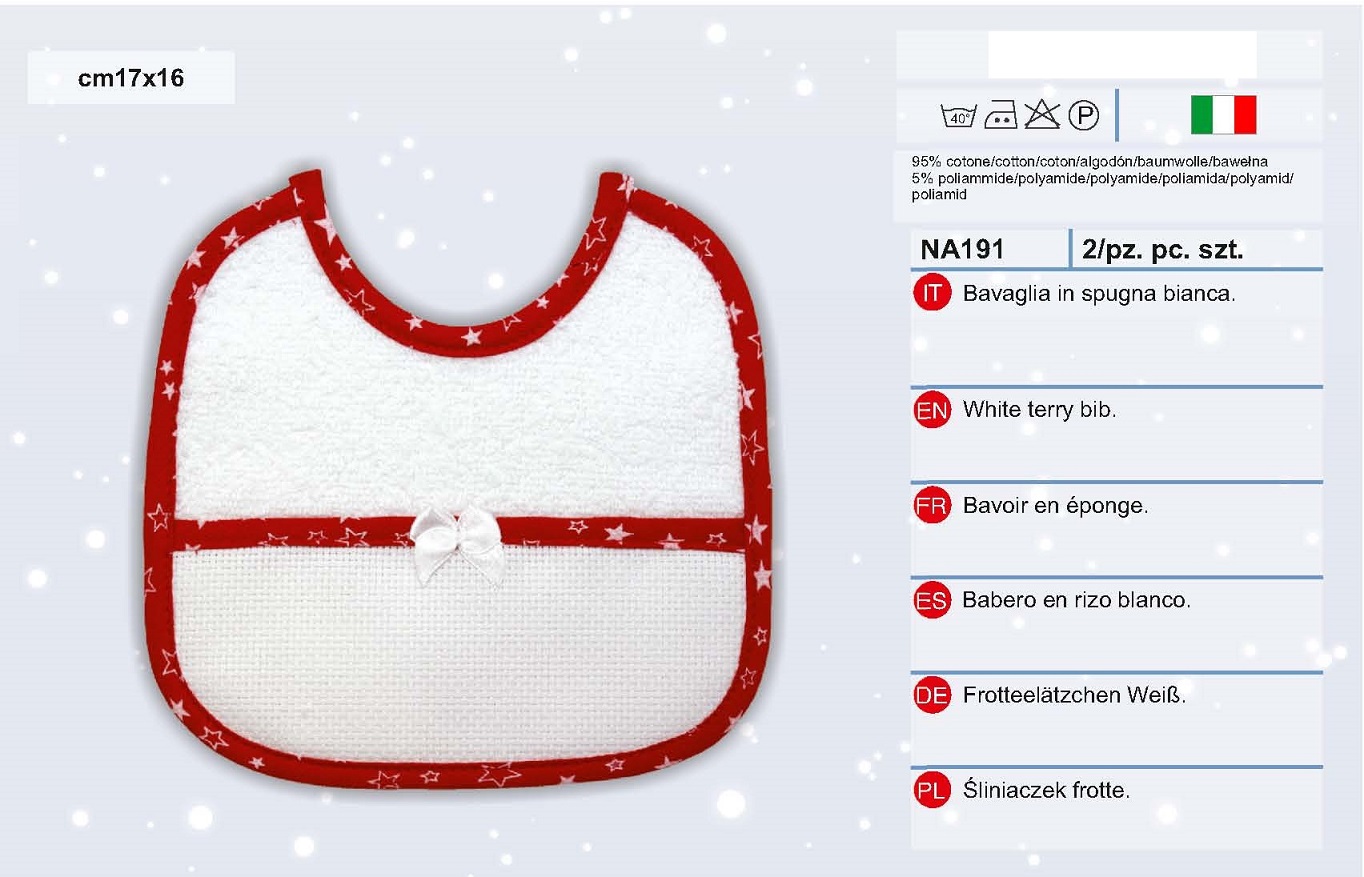Viewport: 1364px width, 877px height.
Task: Select the product code NA191
Action: point(962,250)
